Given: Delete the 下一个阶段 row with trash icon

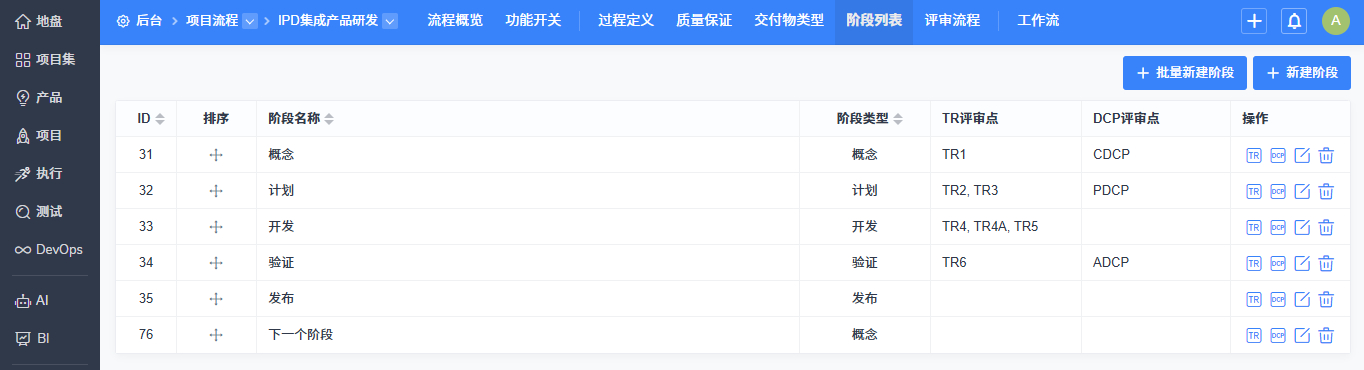Looking at the screenshot, I should point(1326,335).
